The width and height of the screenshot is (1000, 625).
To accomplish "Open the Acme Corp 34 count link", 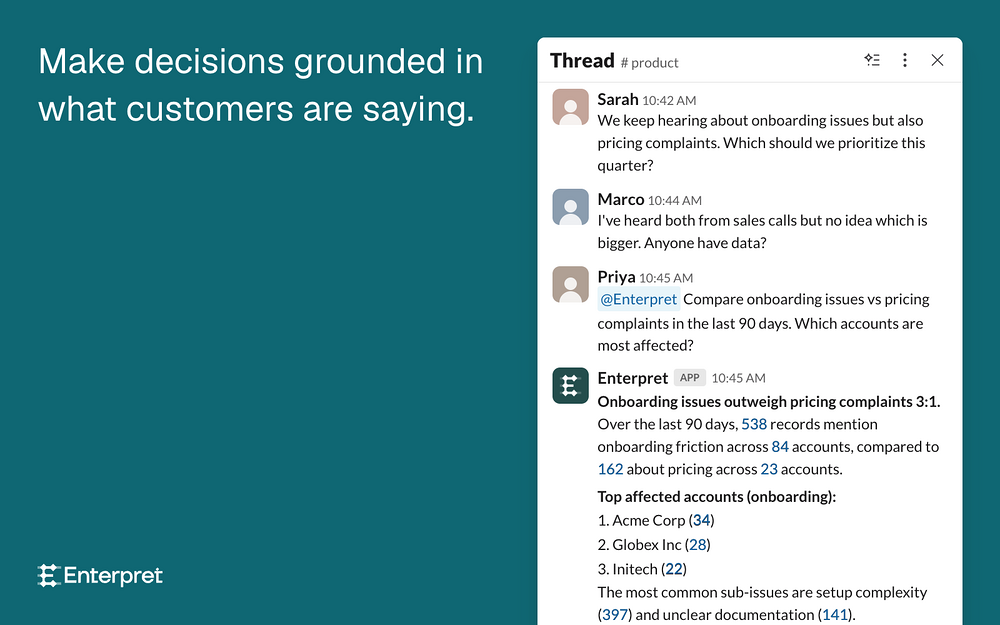I will [702, 520].
